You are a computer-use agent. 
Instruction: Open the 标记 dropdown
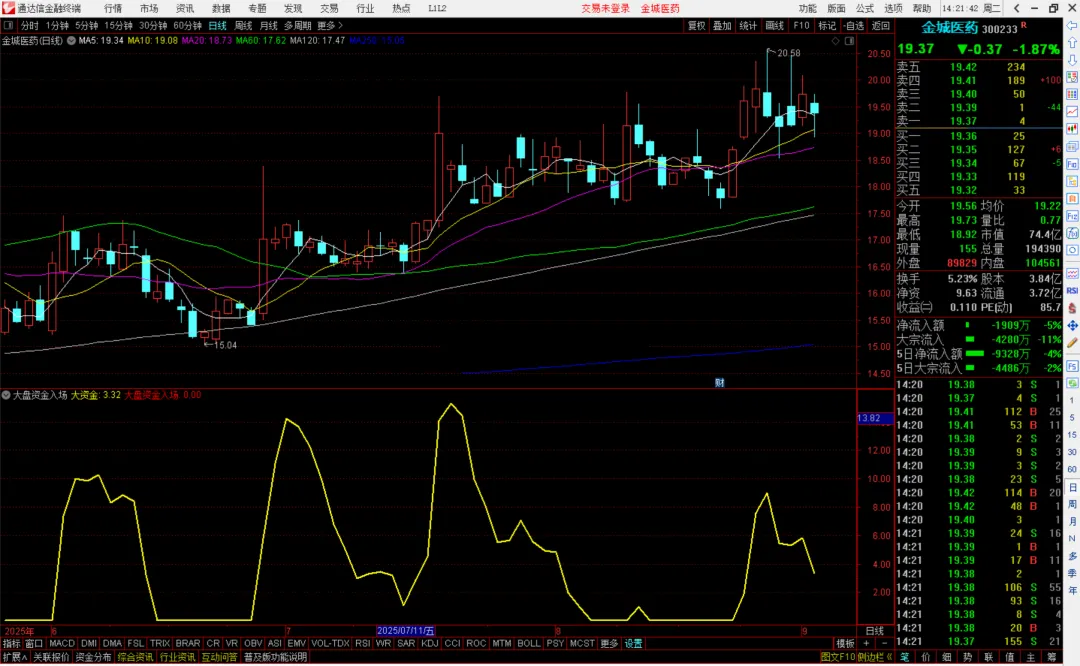coord(827,25)
